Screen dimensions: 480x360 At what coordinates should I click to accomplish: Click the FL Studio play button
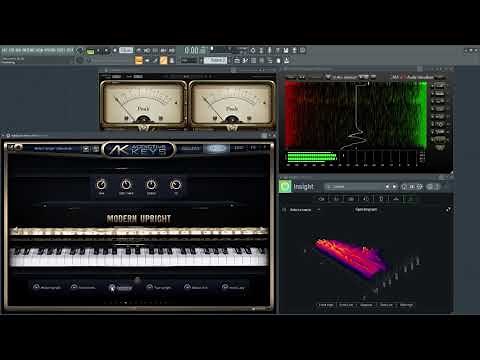pos(98,51)
